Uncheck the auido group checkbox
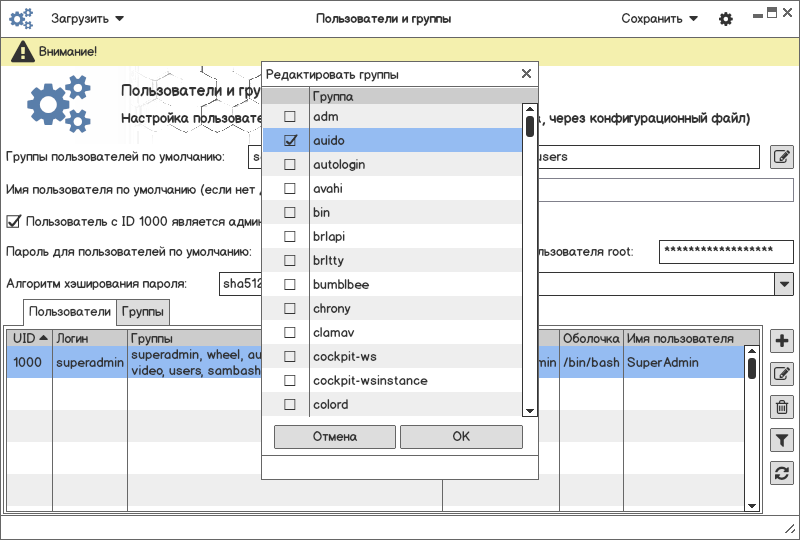This screenshot has height=540, width=800. (x=290, y=141)
